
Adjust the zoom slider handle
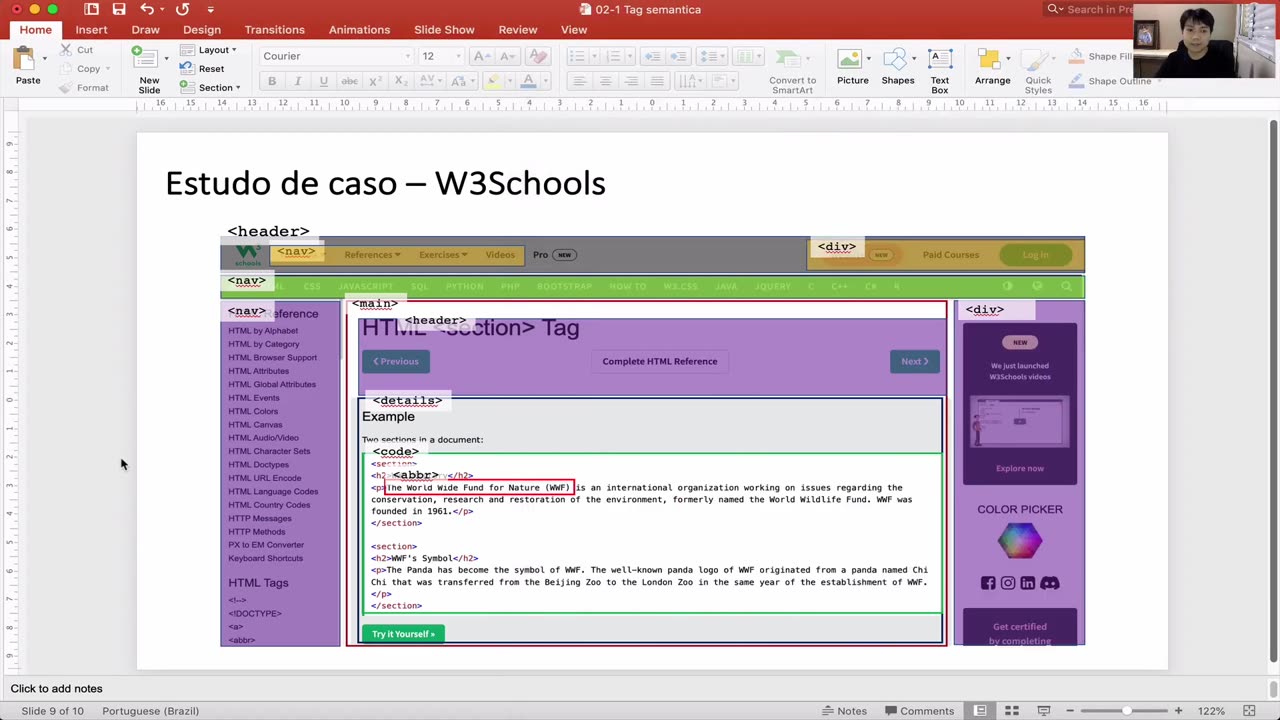[1127, 711]
